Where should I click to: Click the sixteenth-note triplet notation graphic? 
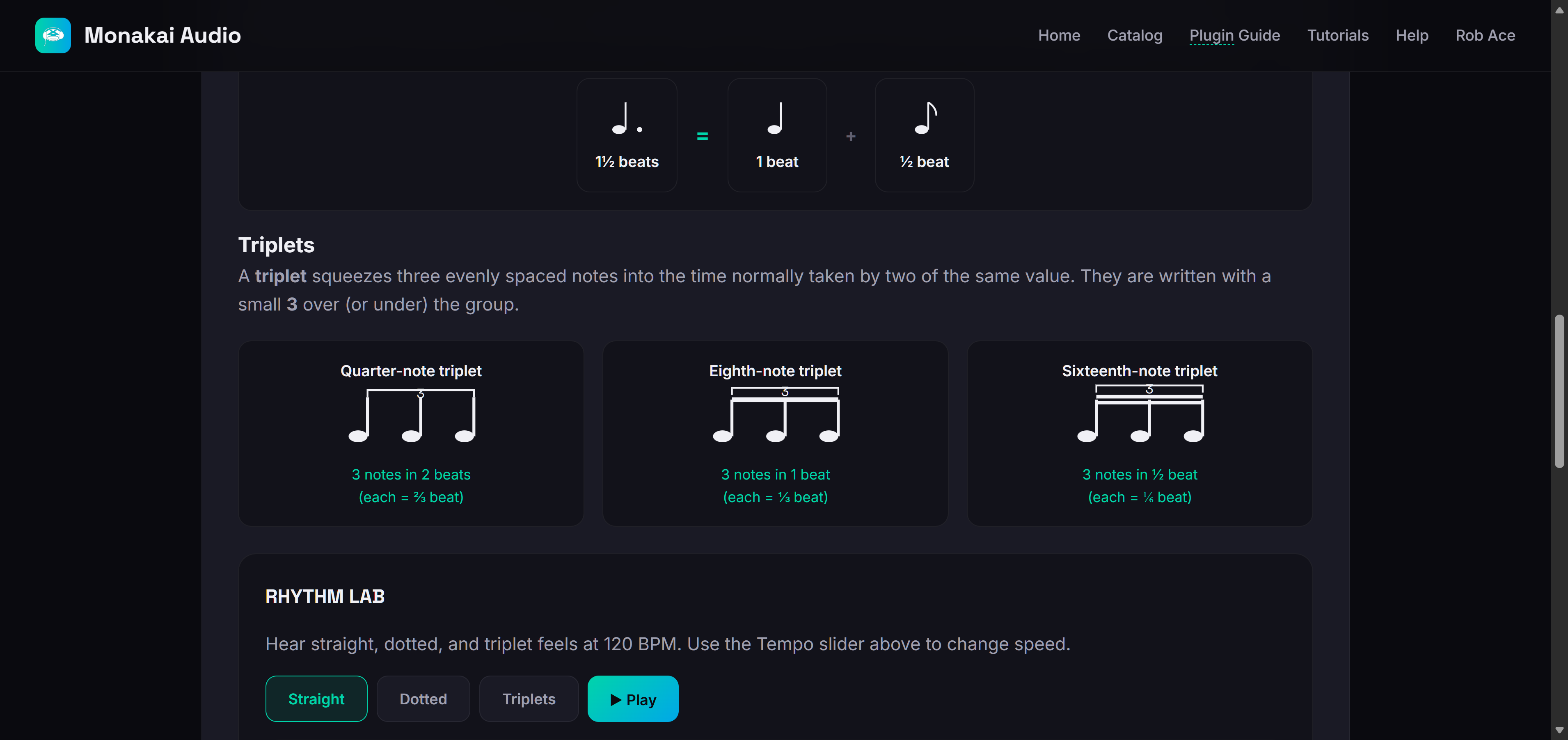point(1140,414)
